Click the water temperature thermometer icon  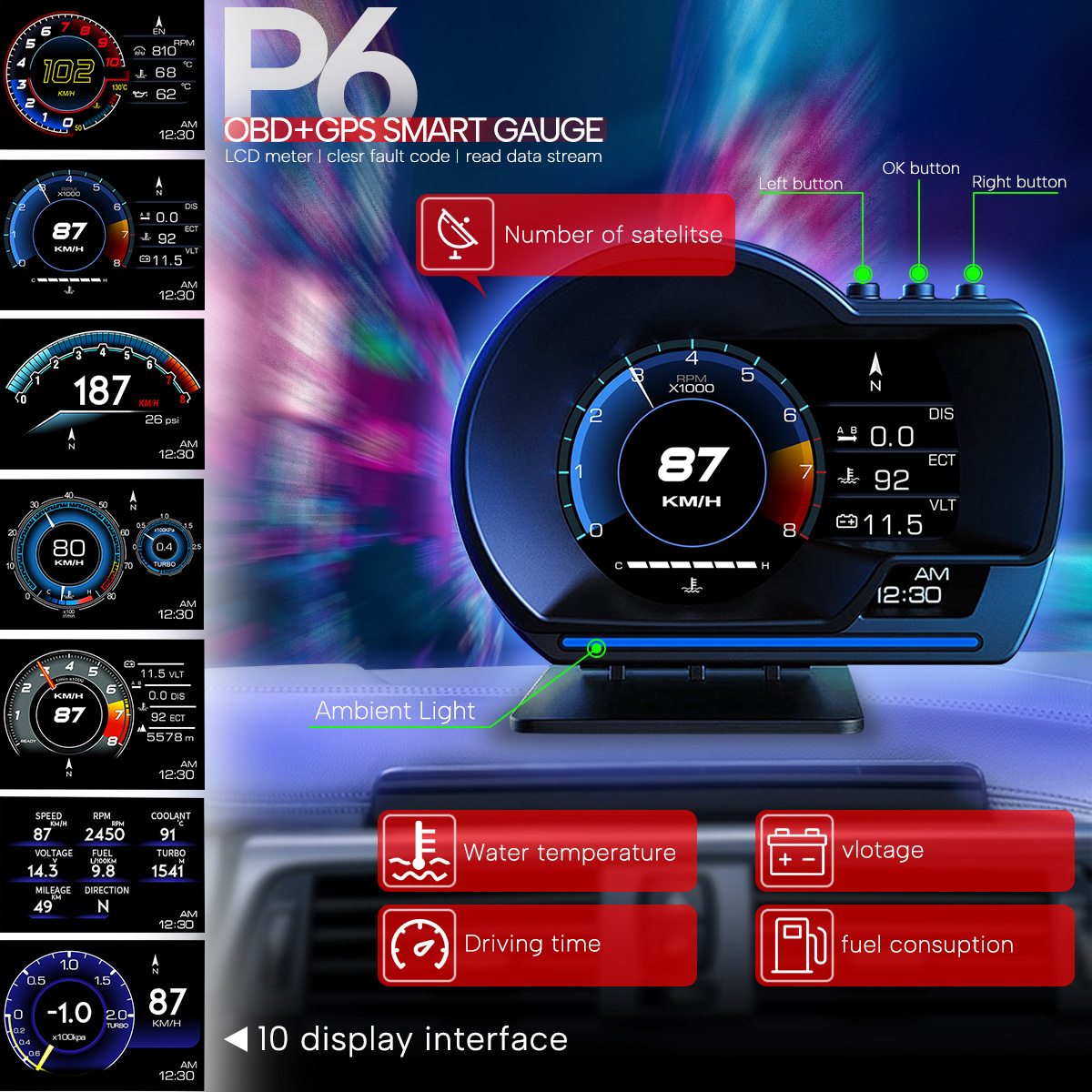coord(419,851)
